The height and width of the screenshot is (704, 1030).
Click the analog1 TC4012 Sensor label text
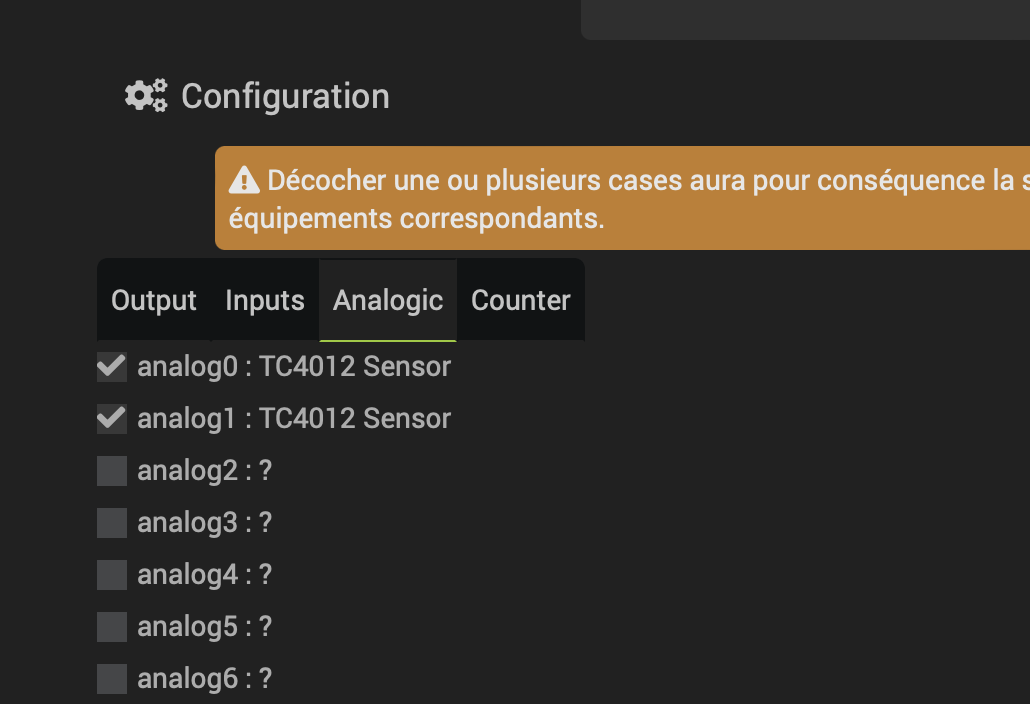coord(295,418)
